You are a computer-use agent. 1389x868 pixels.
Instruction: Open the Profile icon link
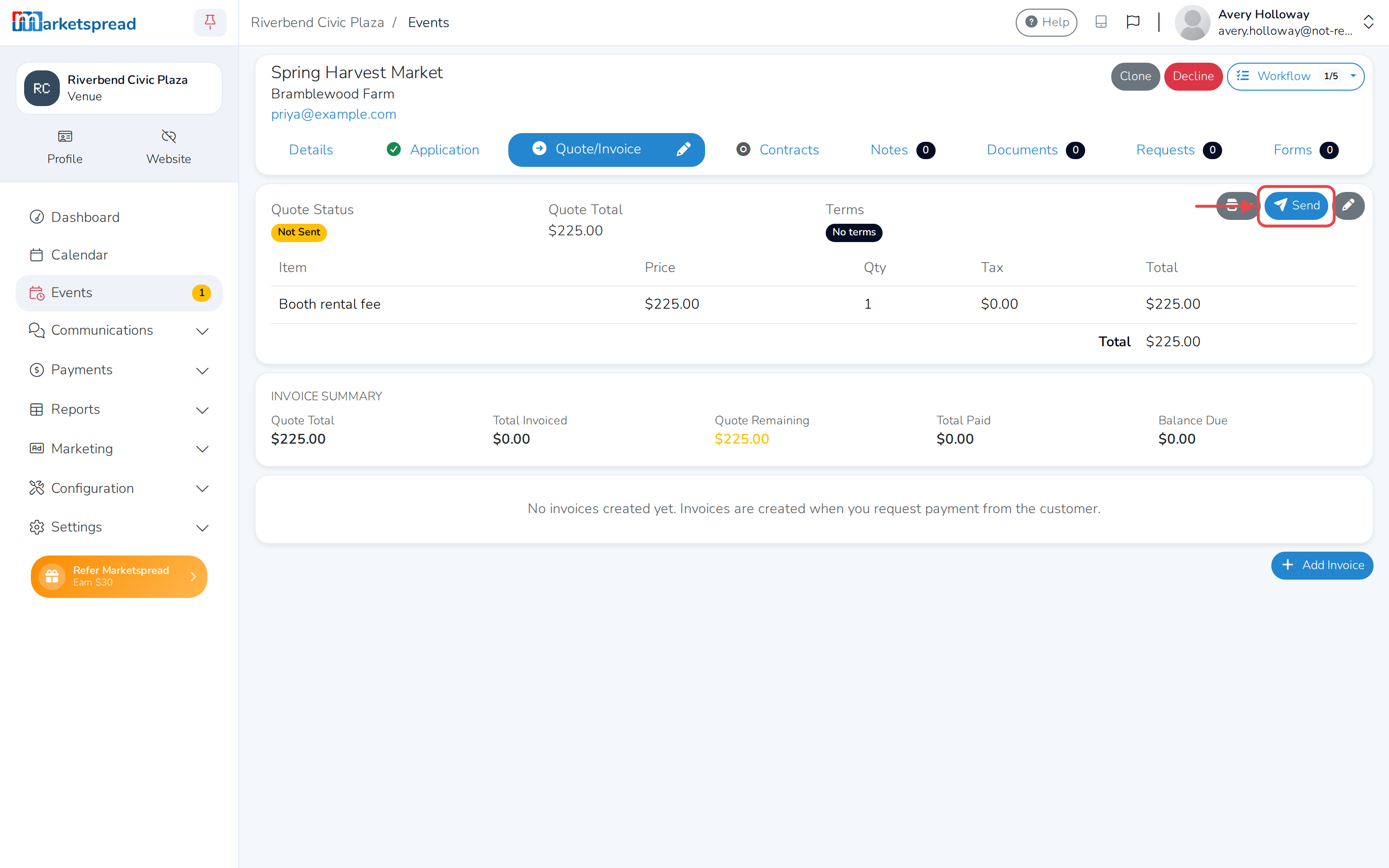tap(65, 148)
